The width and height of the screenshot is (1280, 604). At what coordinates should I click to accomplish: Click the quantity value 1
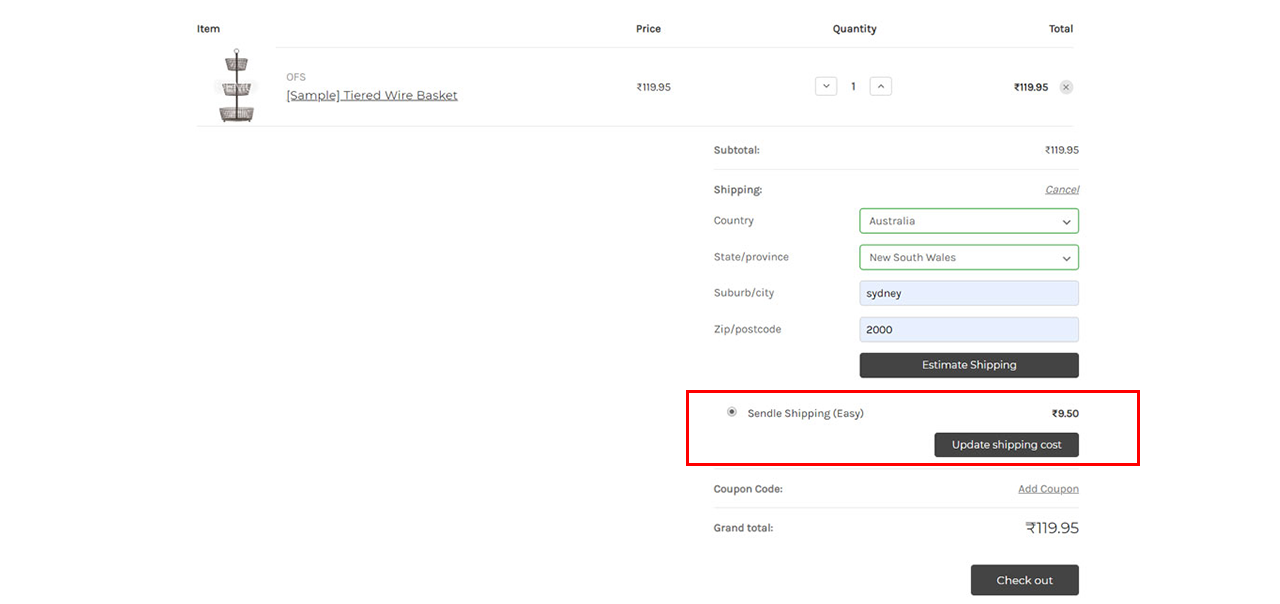[853, 87]
